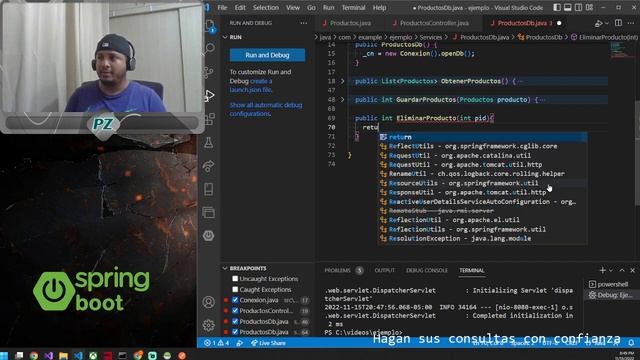This screenshot has width=640, height=360.
Task: Open the Live Share view in activity bar
Action: tap(209, 166)
